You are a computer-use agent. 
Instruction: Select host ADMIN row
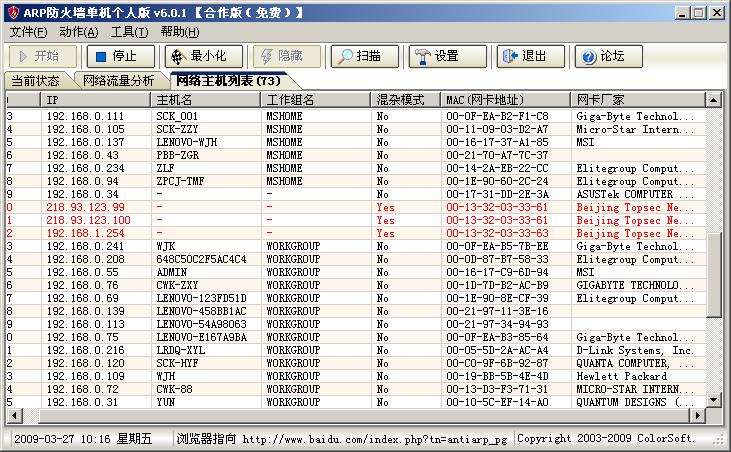356,272
